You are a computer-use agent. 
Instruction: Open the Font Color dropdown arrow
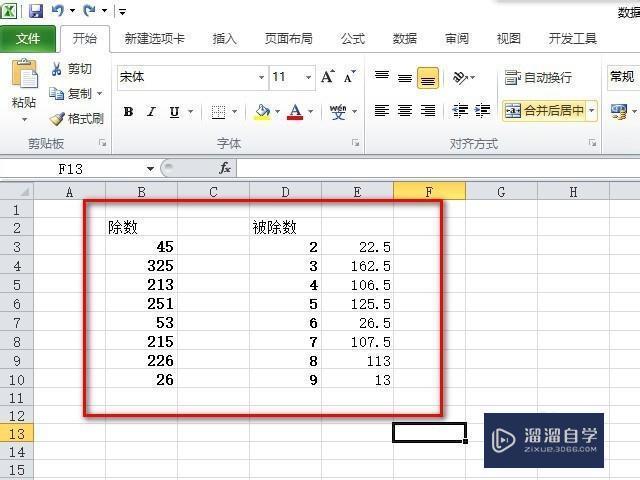point(311,111)
